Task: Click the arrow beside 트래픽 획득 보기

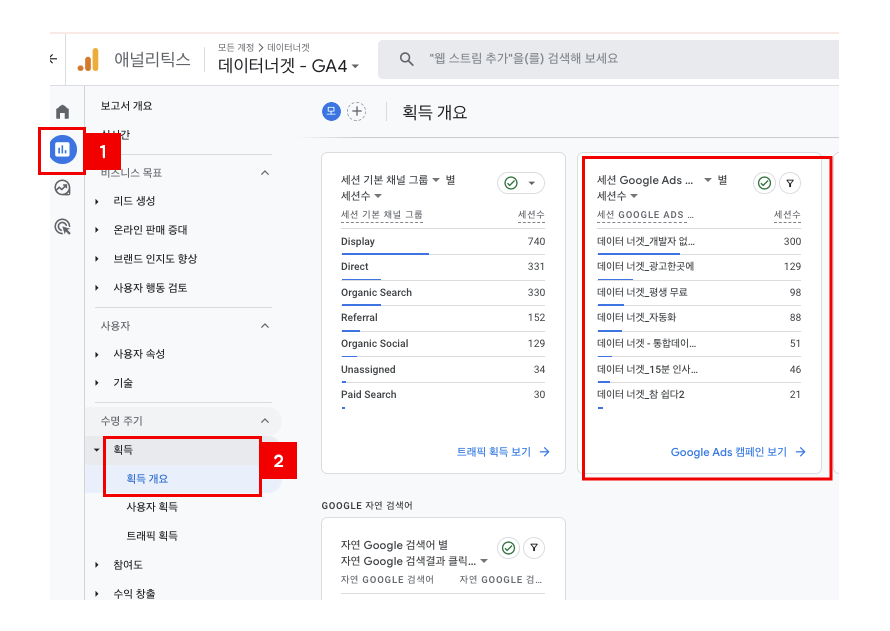Action: (545, 452)
